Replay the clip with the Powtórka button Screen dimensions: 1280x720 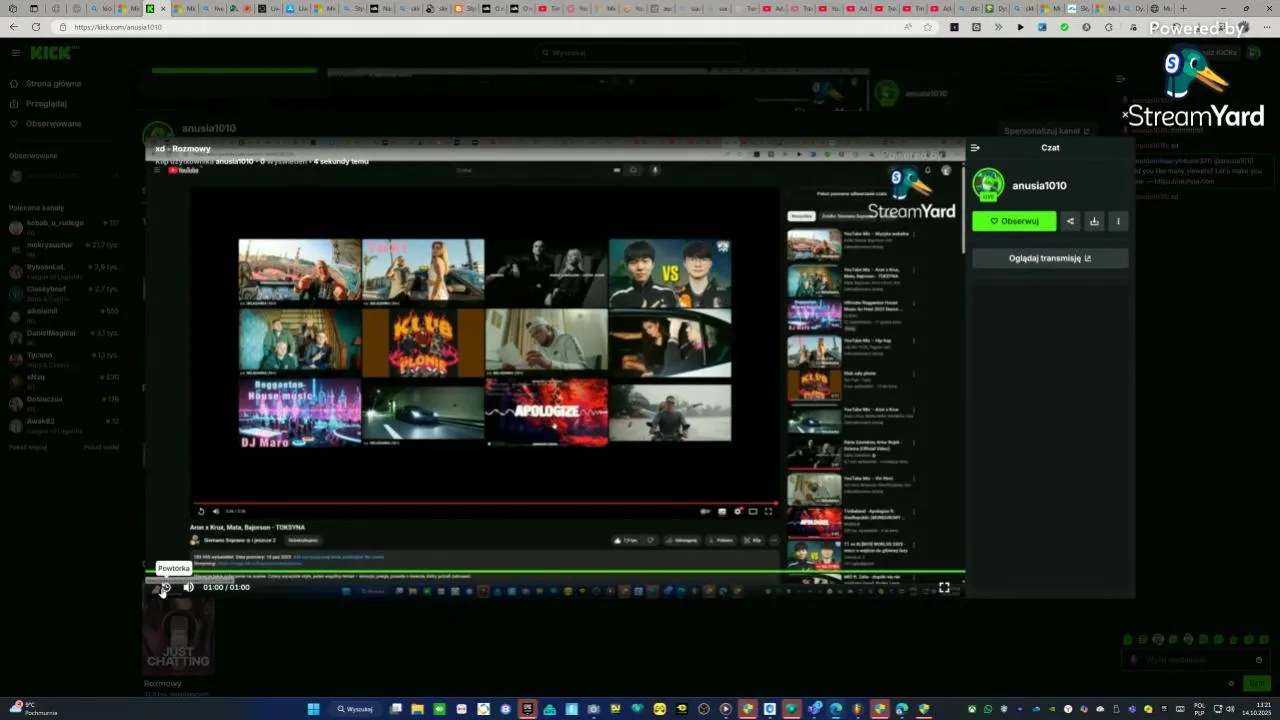click(x=165, y=587)
